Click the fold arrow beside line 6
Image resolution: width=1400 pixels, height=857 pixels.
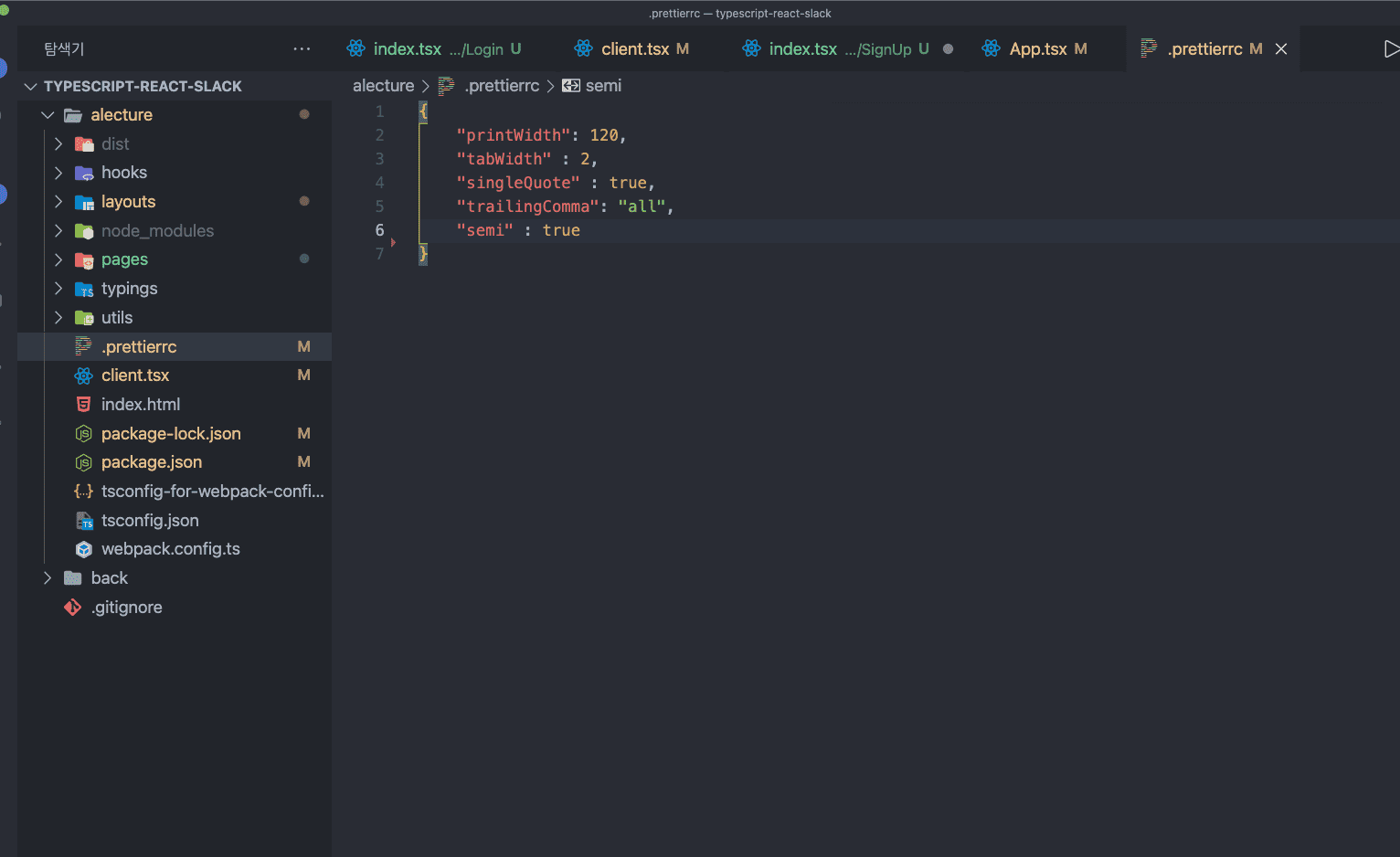tap(394, 242)
